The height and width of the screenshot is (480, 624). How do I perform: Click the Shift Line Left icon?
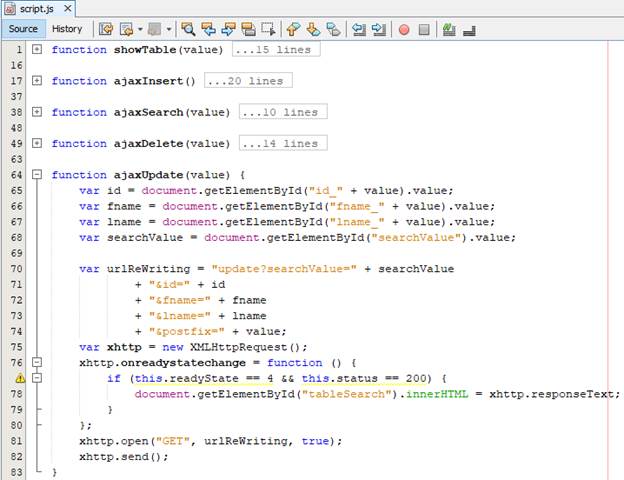point(359,29)
